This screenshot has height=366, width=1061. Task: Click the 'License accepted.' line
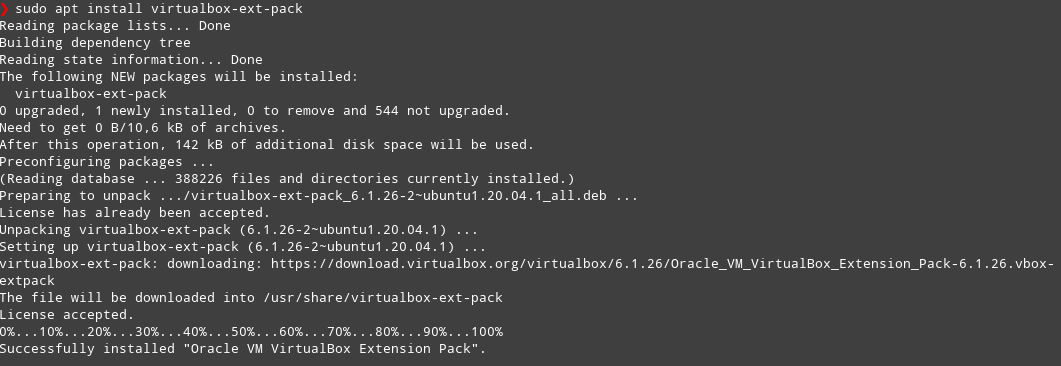[67, 315]
